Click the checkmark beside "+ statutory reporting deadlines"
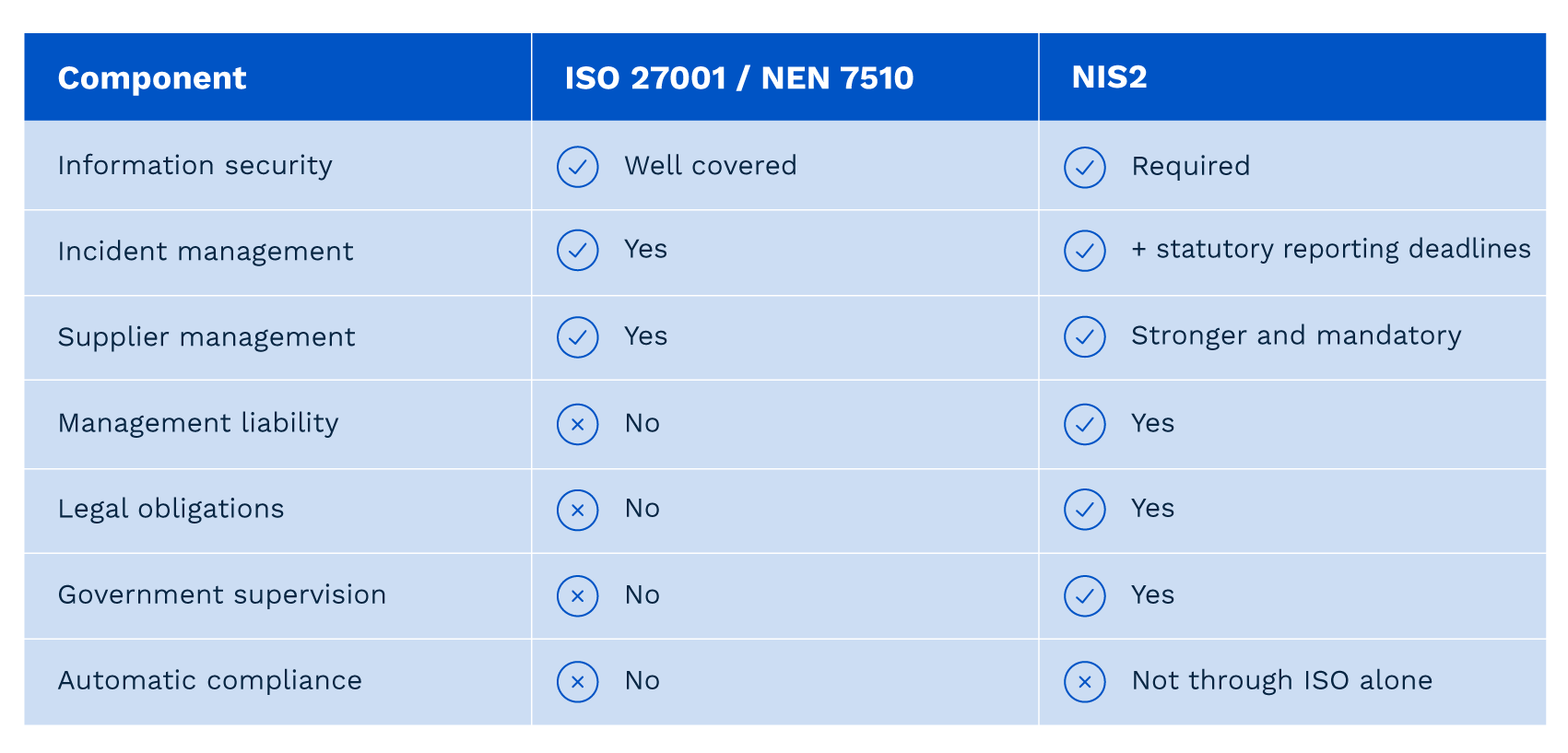 click(1085, 251)
